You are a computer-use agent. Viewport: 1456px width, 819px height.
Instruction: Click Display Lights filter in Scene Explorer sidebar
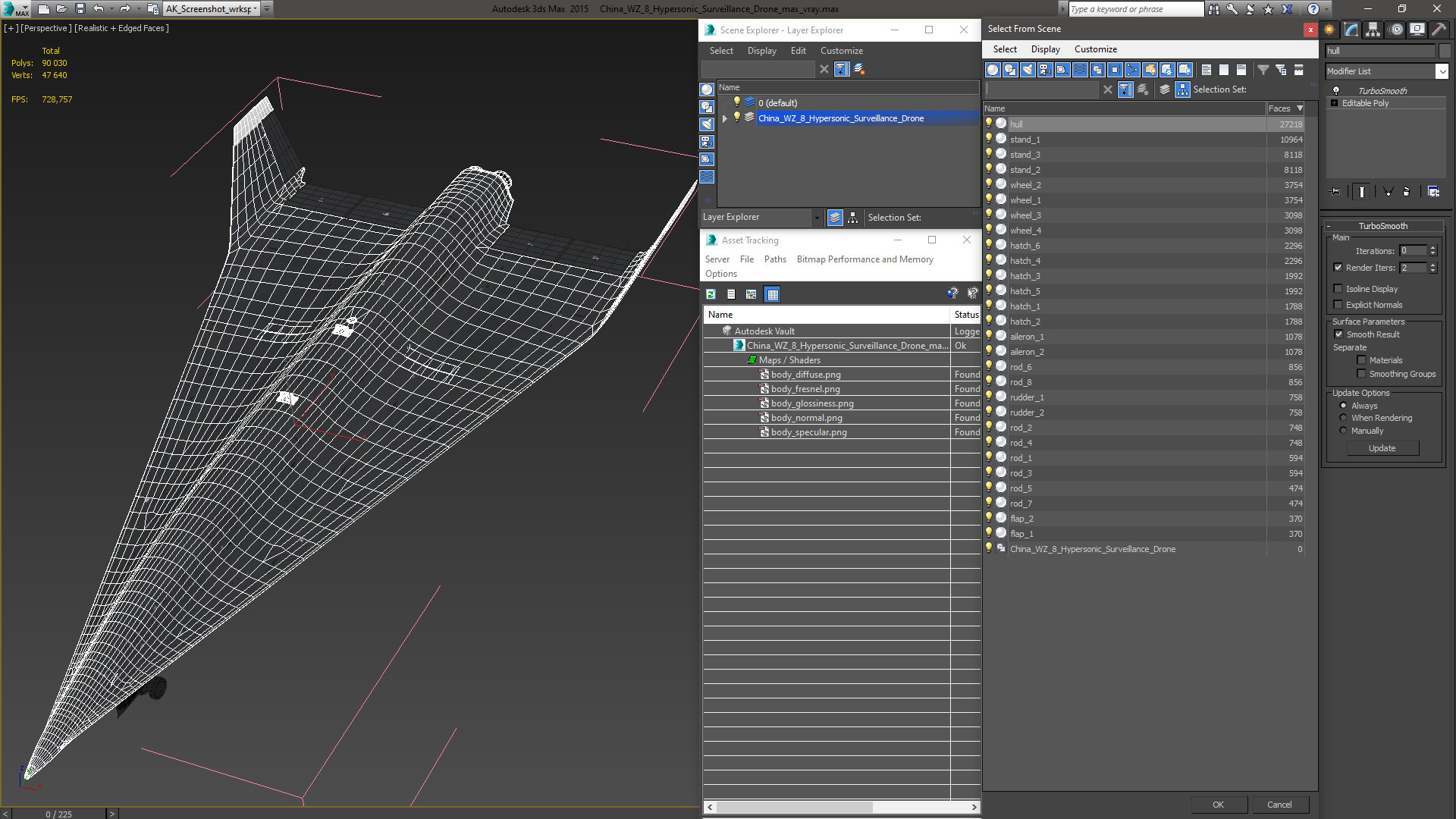pos(707,124)
